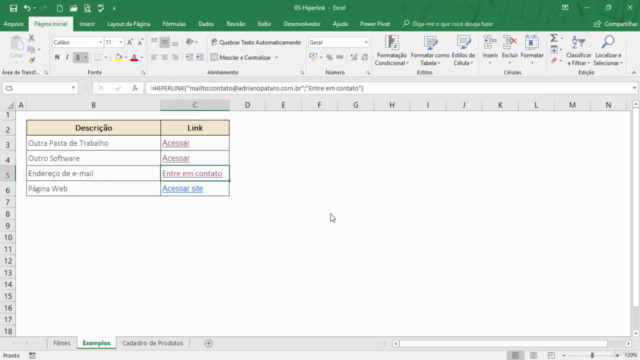640x360 pixels.
Task: Switch to the Layout da Página tab
Action: [x=129, y=24]
